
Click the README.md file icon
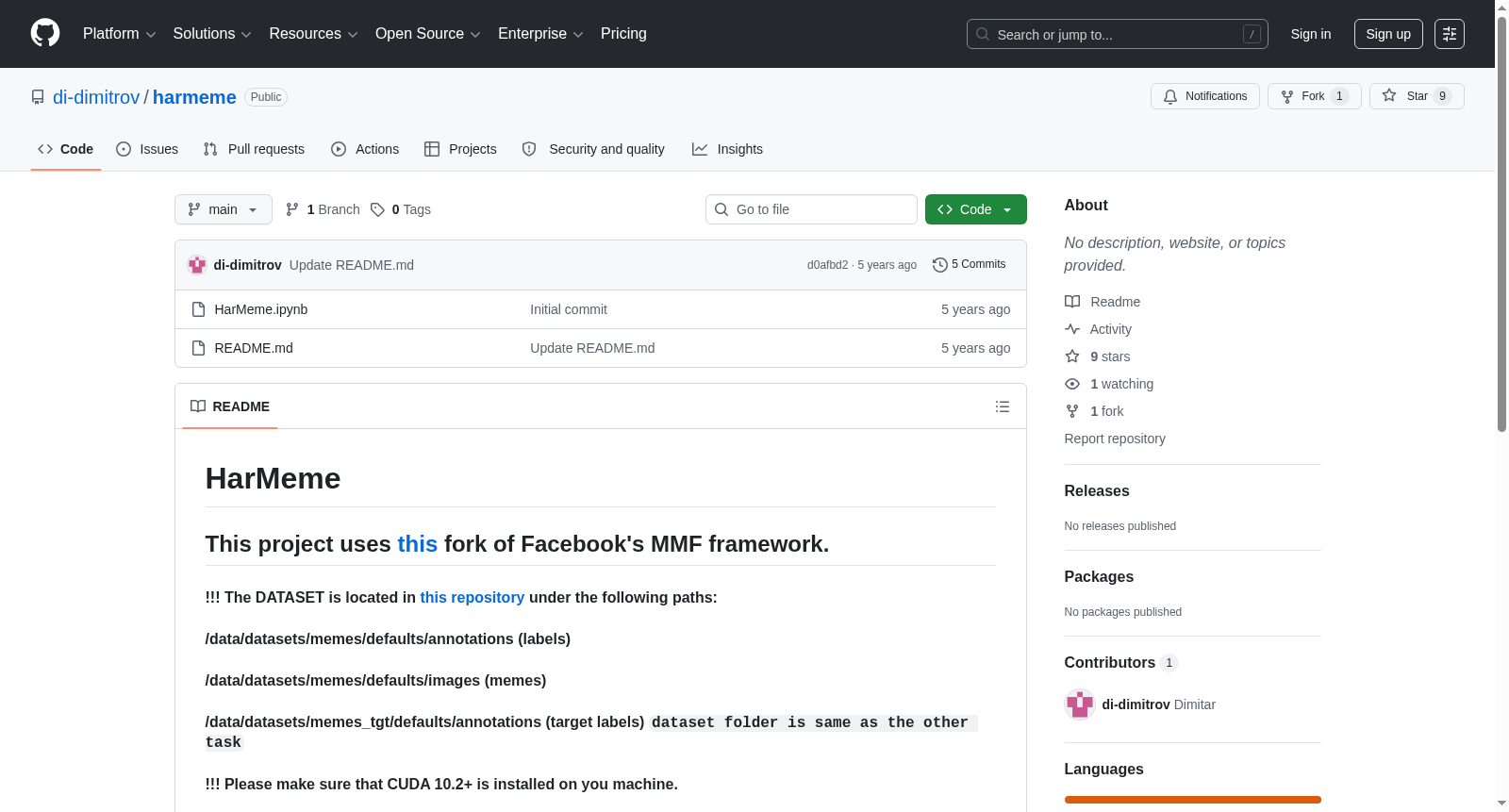coord(198,348)
